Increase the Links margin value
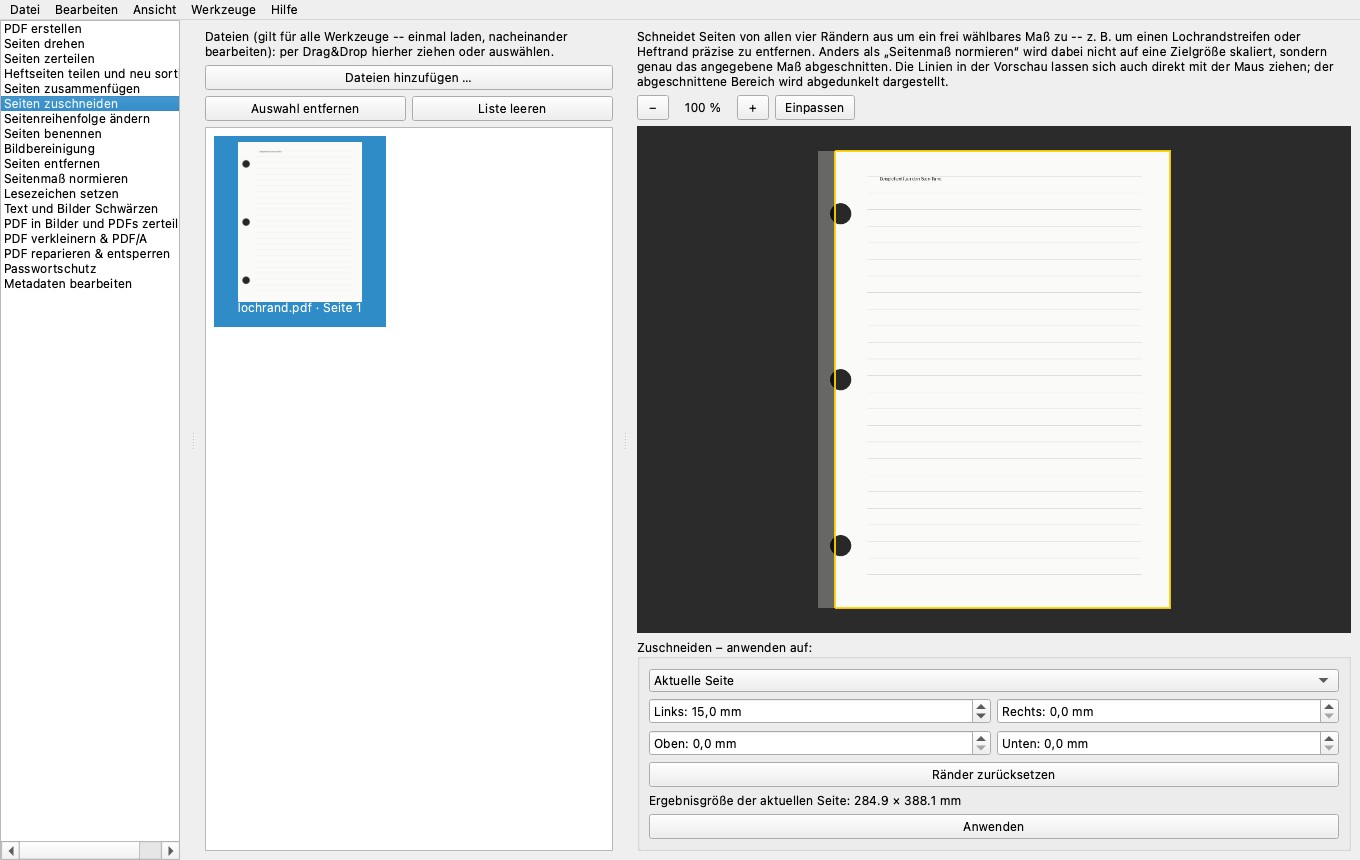This screenshot has width=1360, height=860. (x=981, y=706)
